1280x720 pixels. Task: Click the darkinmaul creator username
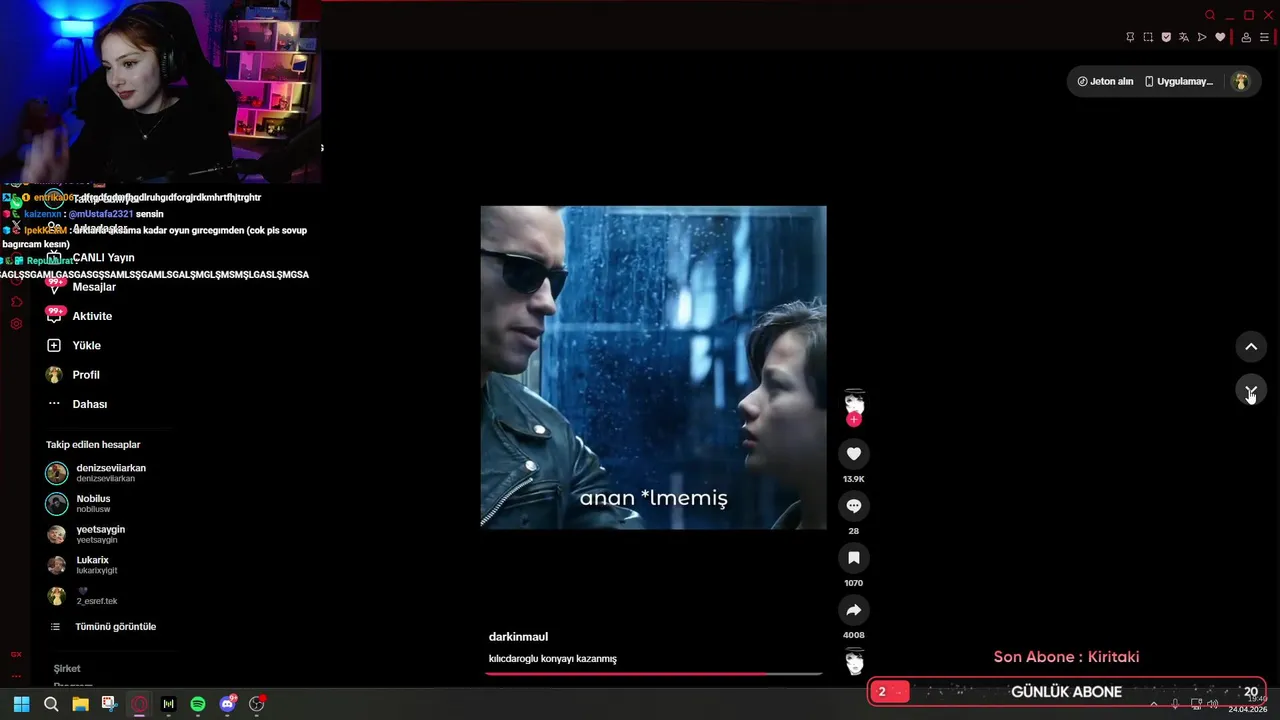(x=518, y=637)
